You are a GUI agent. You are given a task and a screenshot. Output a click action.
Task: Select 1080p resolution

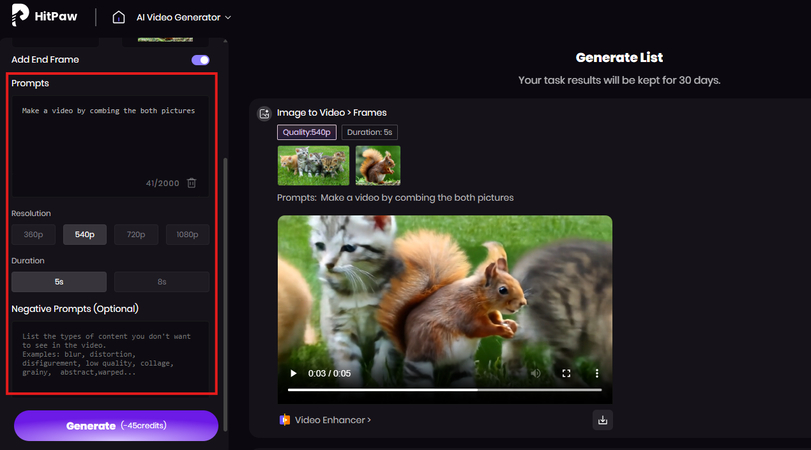pyautogui.click(x=187, y=234)
